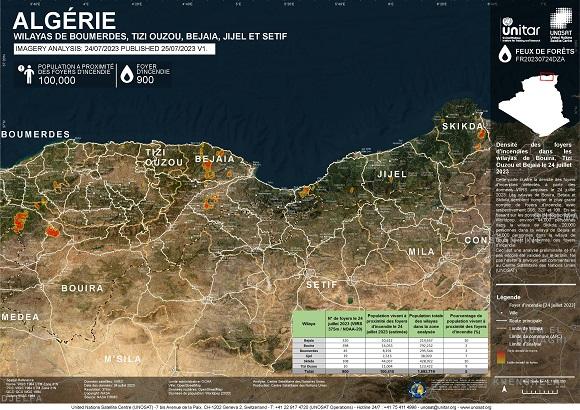Click the Algeria inset locator map

click(x=534, y=104)
